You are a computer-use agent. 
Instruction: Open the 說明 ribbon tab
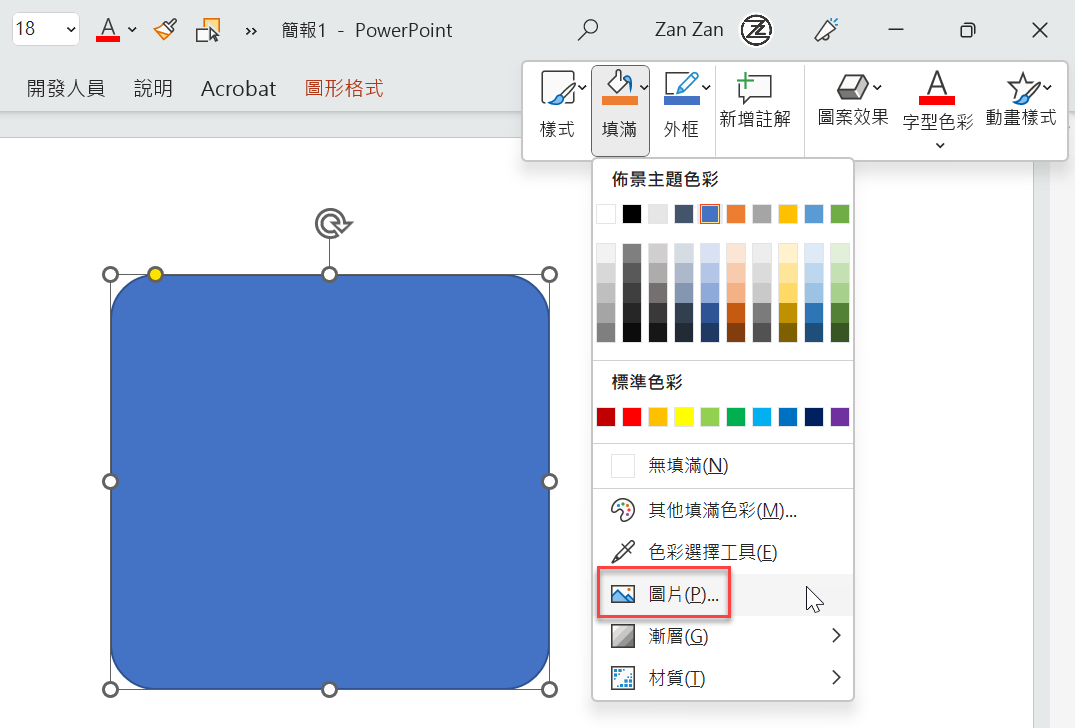point(153,88)
